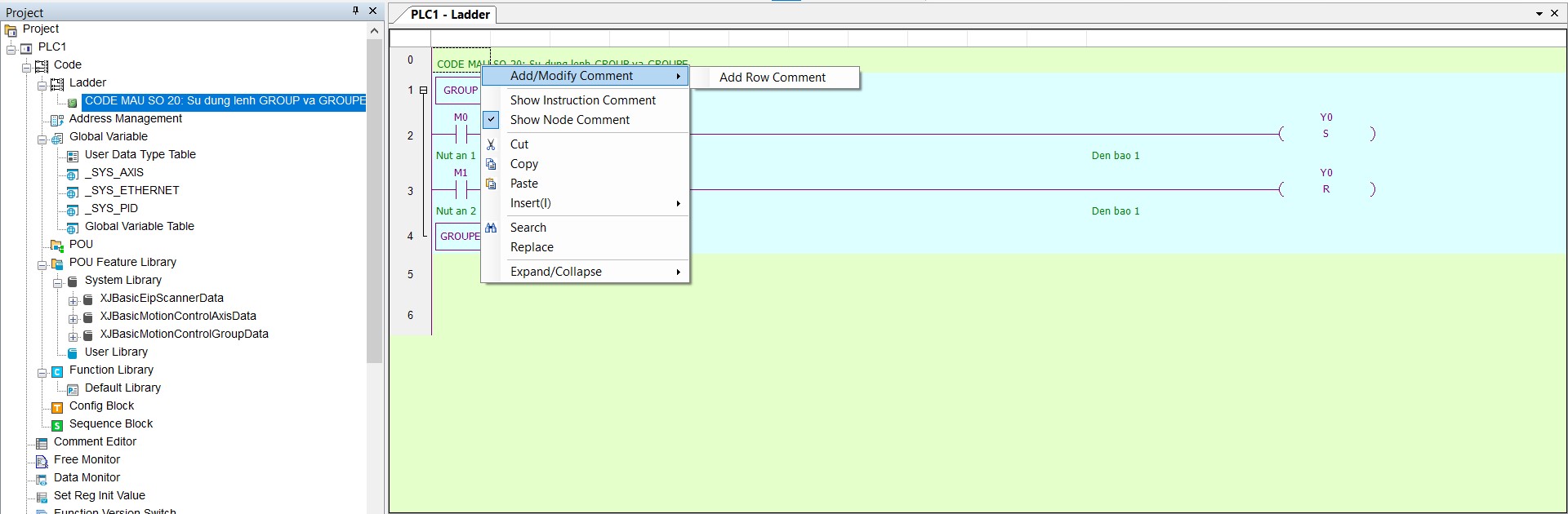This screenshot has width=1568, height=514.
Task: Select Global Variable Table in tree
Action: point(139,226)
